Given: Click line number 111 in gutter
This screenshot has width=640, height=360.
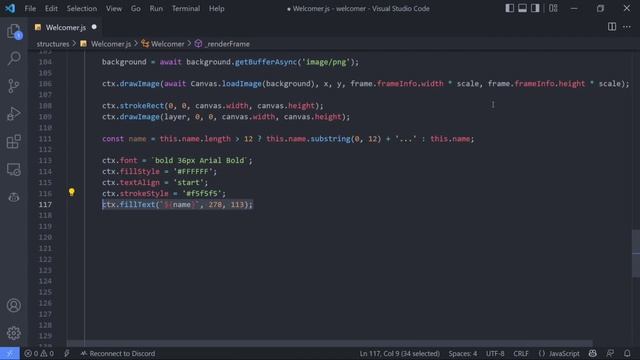Looking at the screenshot, I should [x=45, y=139].
